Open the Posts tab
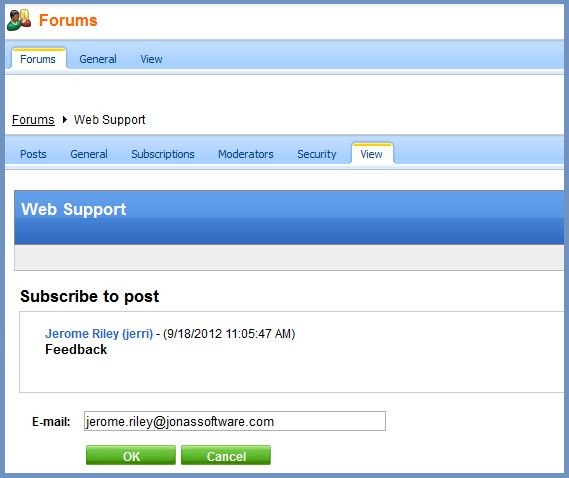Screen dimensions: 569x478 coord(33,154)
